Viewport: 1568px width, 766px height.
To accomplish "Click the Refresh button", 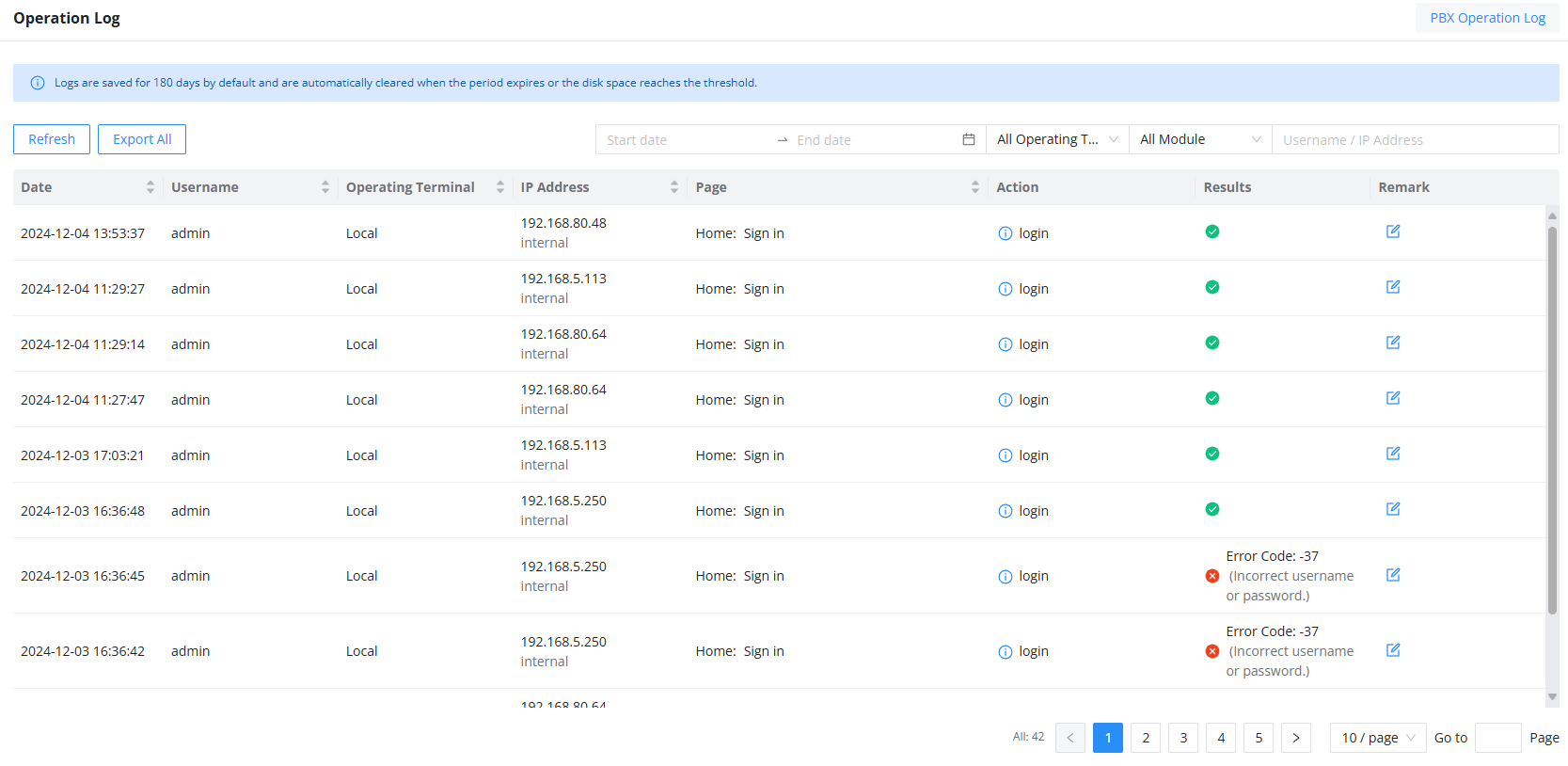I will (52, 139).
